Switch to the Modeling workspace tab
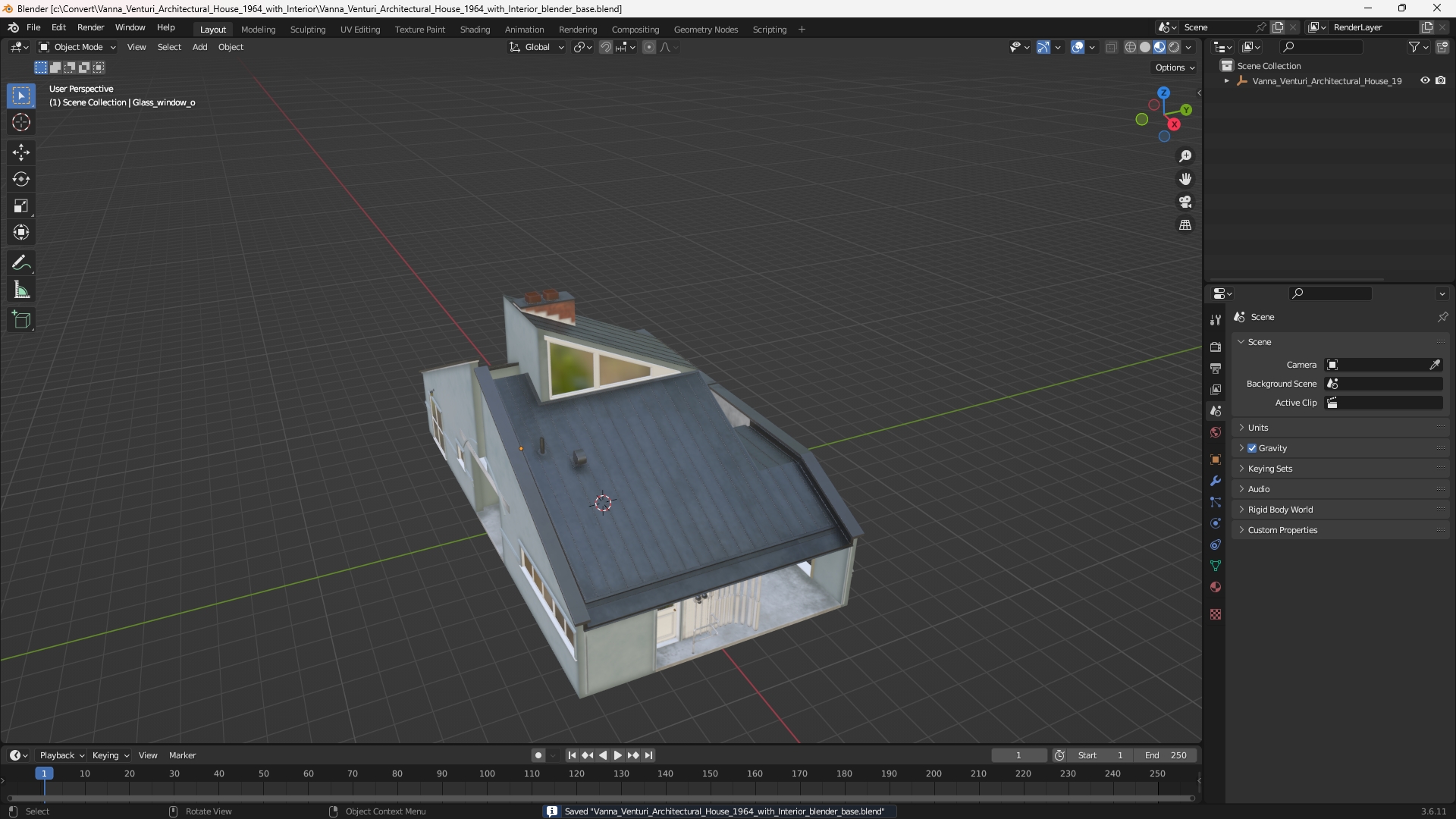 258,30
